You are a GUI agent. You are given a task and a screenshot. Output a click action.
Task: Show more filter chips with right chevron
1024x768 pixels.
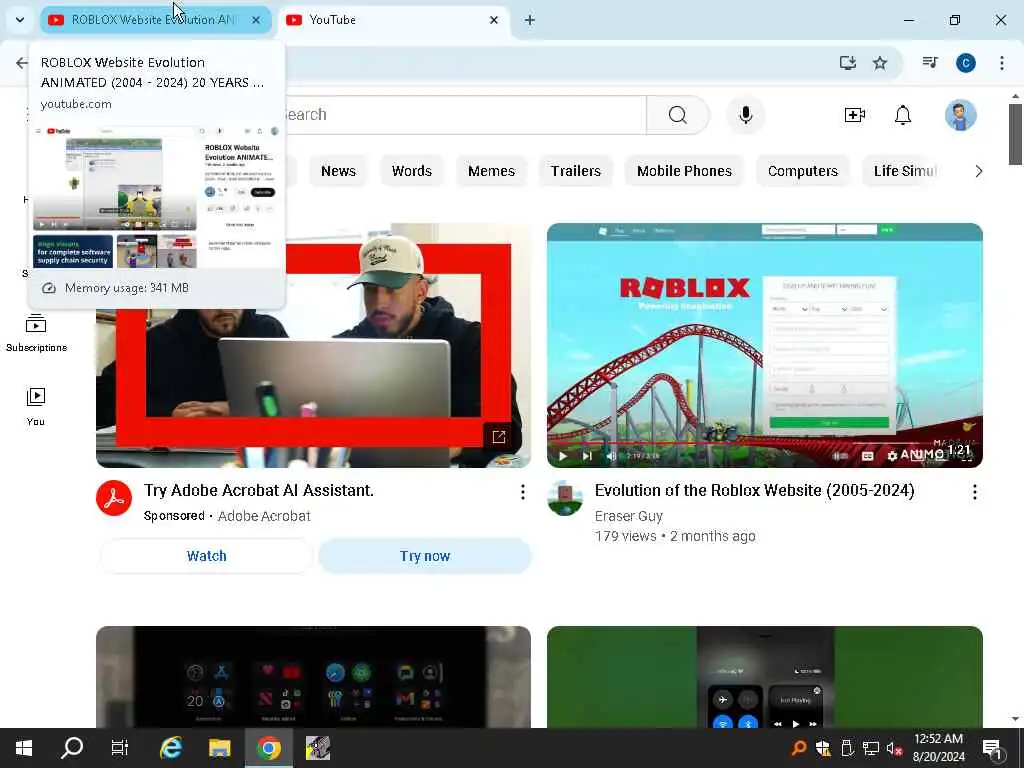tap(978, 171)
